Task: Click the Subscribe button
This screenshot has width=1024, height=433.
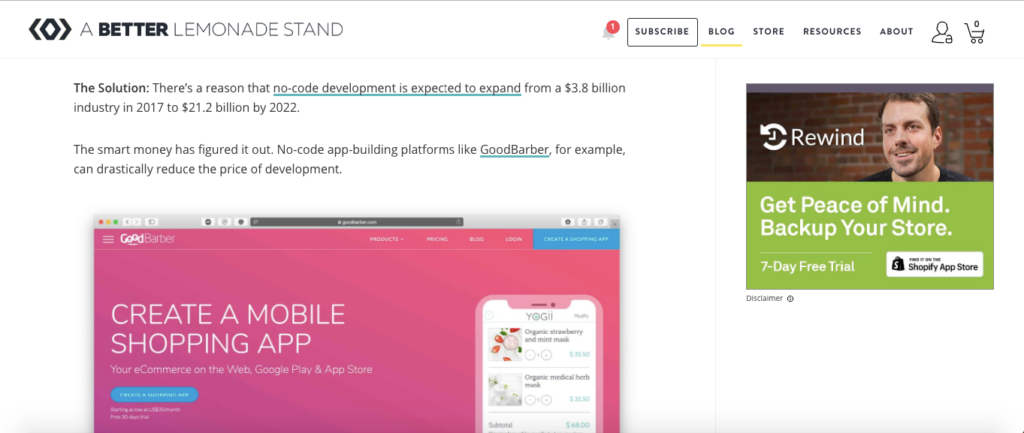Action: (662, 32)
